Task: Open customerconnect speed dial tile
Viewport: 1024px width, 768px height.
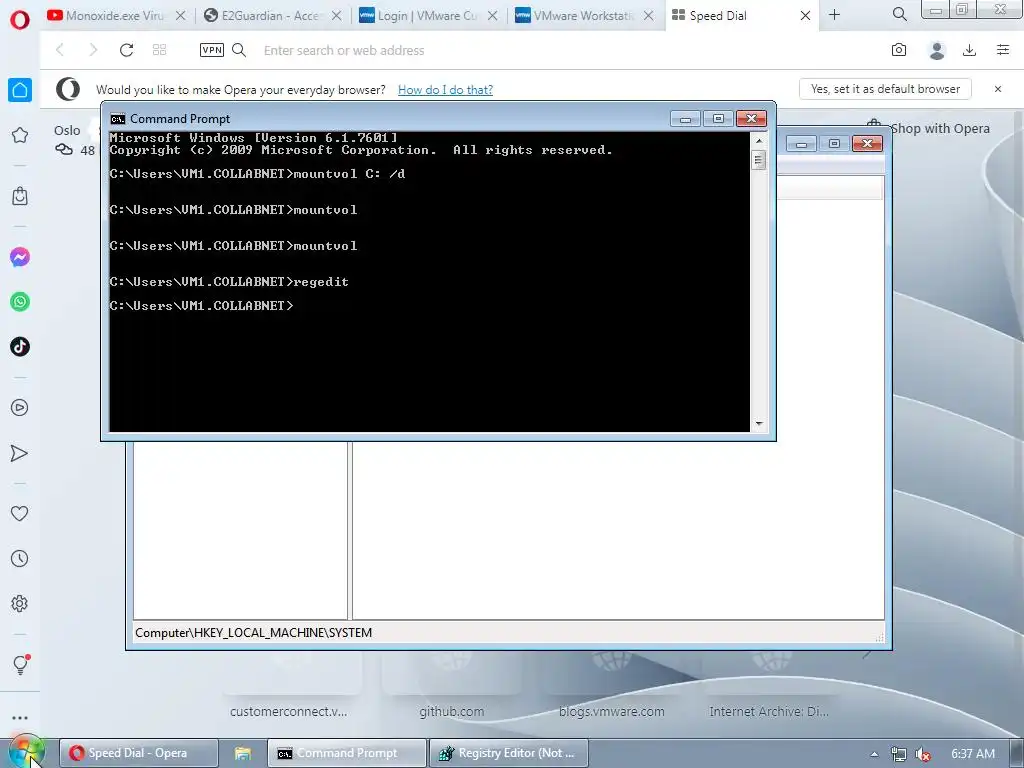Action: coord(289,711)
